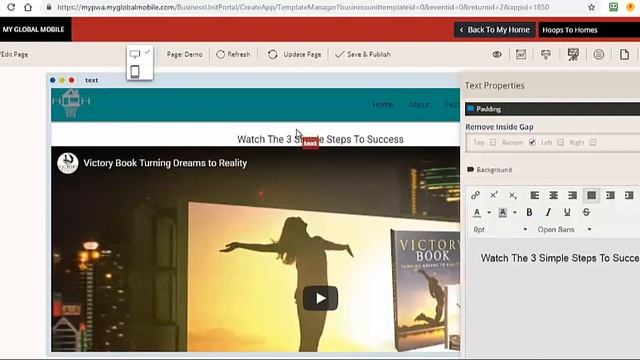Click the Edit Page label

(14, 54)
